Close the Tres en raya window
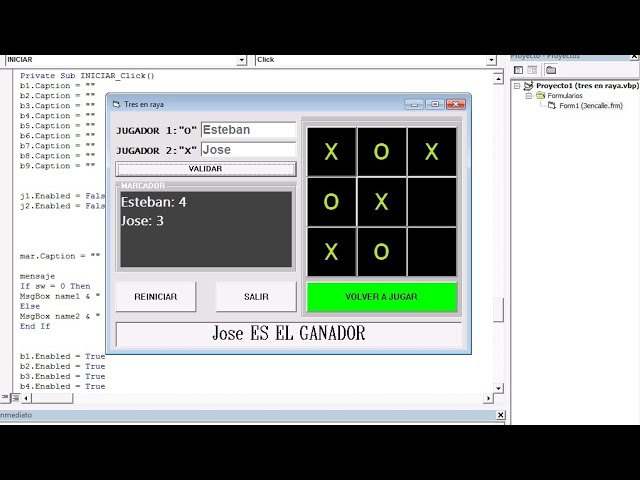Viewport: 640px width, 480px height. point(456,104)
